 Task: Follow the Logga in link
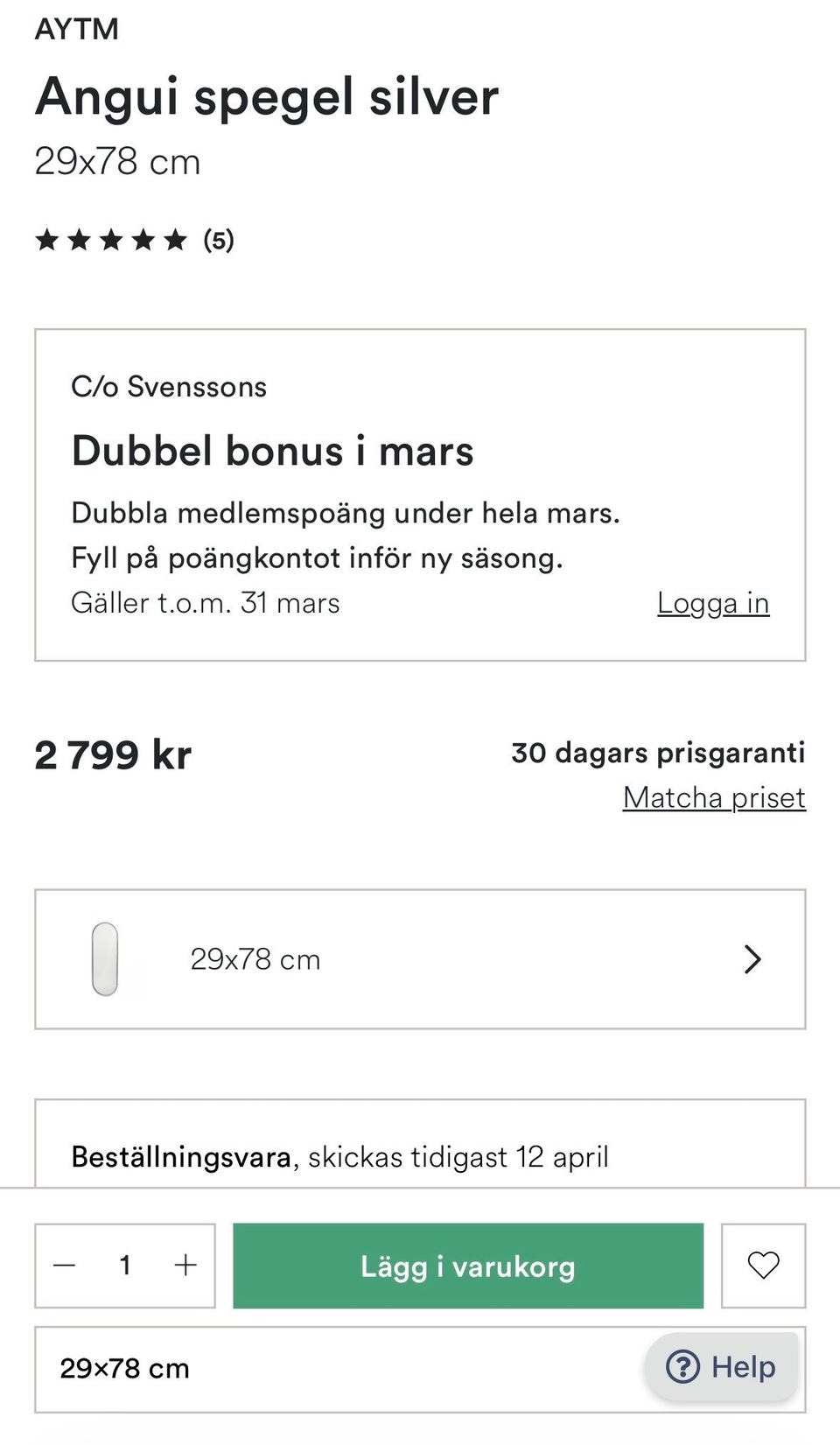tap(713, 603)
